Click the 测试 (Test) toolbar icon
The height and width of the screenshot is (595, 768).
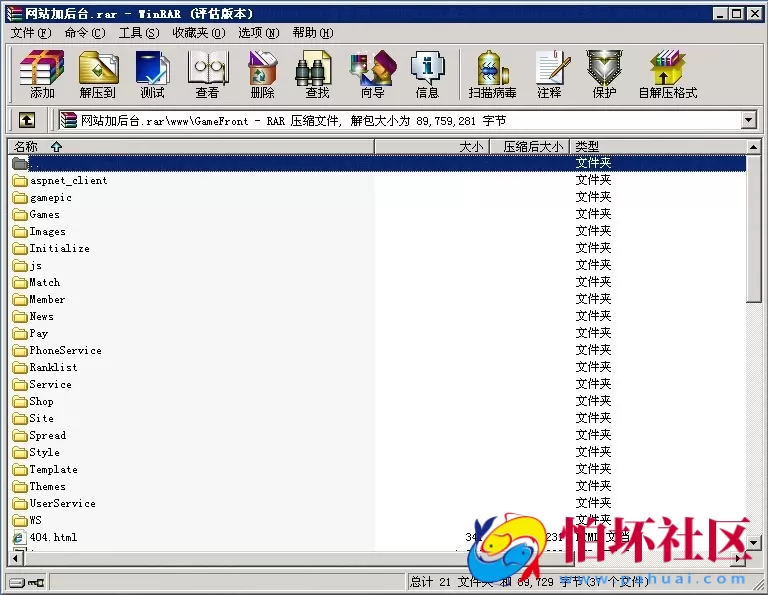[152, 74]
